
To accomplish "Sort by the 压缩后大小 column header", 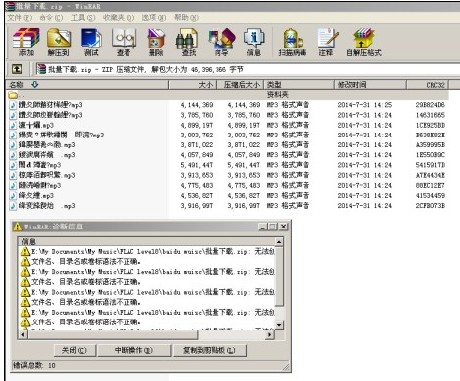I will [x=240, y=85].
